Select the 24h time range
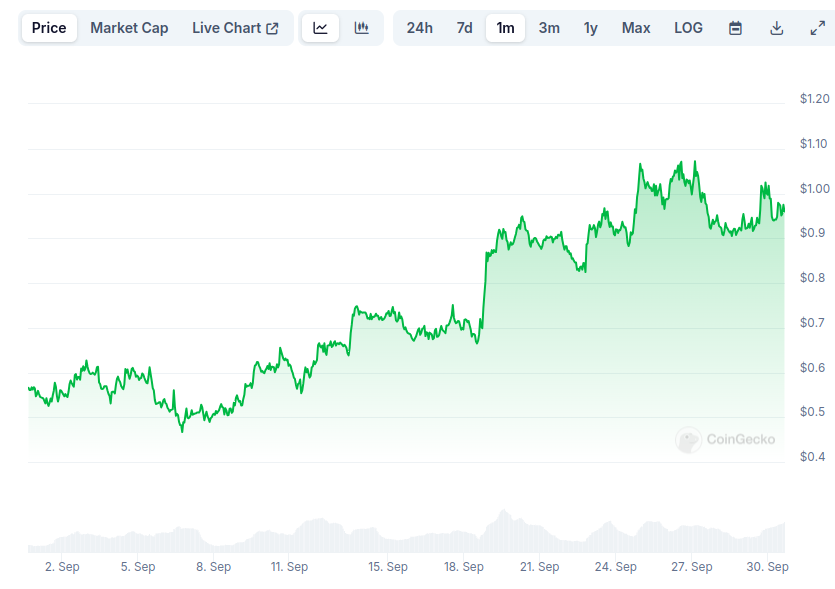 pos(420,28)
